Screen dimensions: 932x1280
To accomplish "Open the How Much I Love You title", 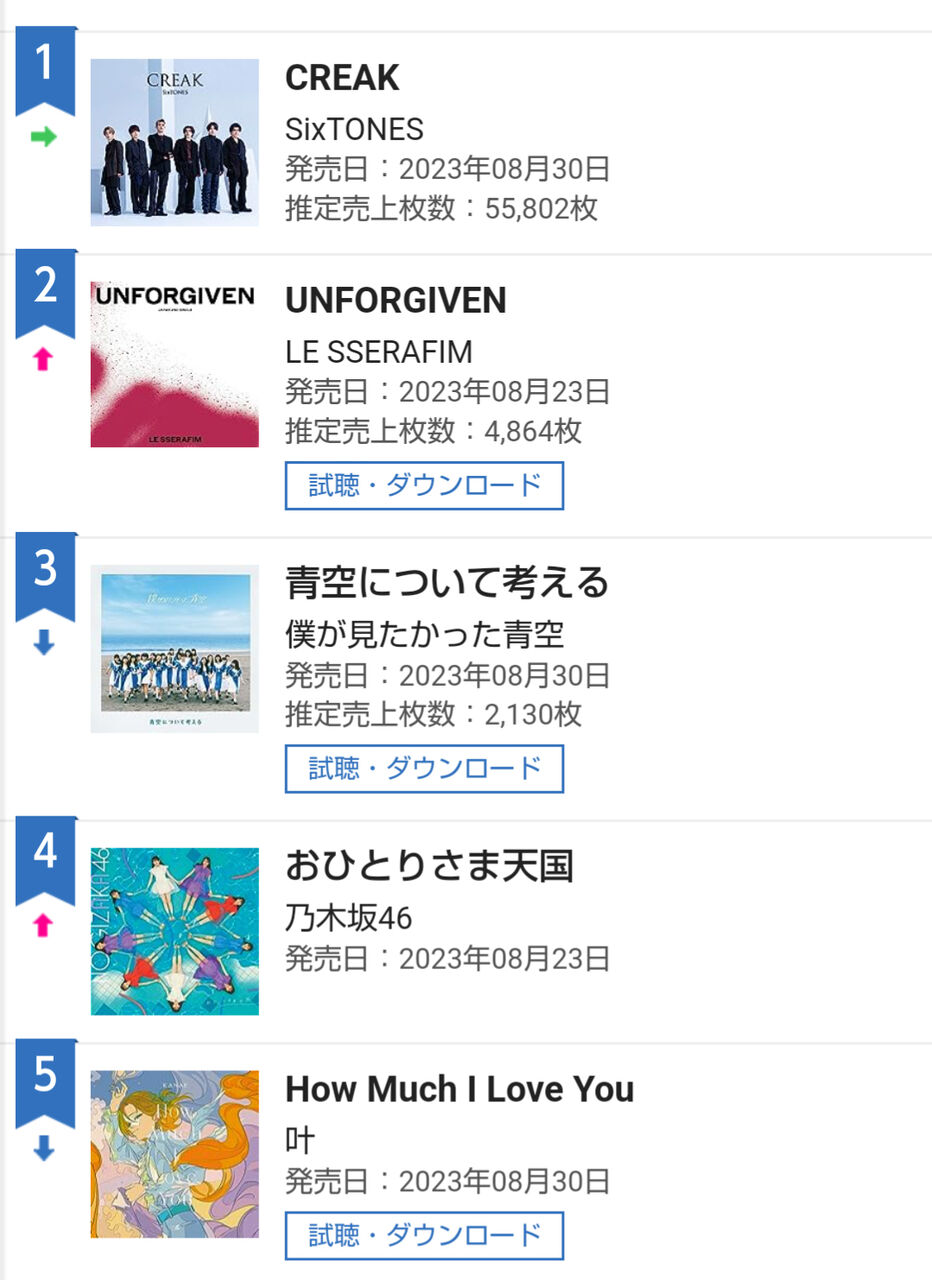I will tap(460, 1089).
